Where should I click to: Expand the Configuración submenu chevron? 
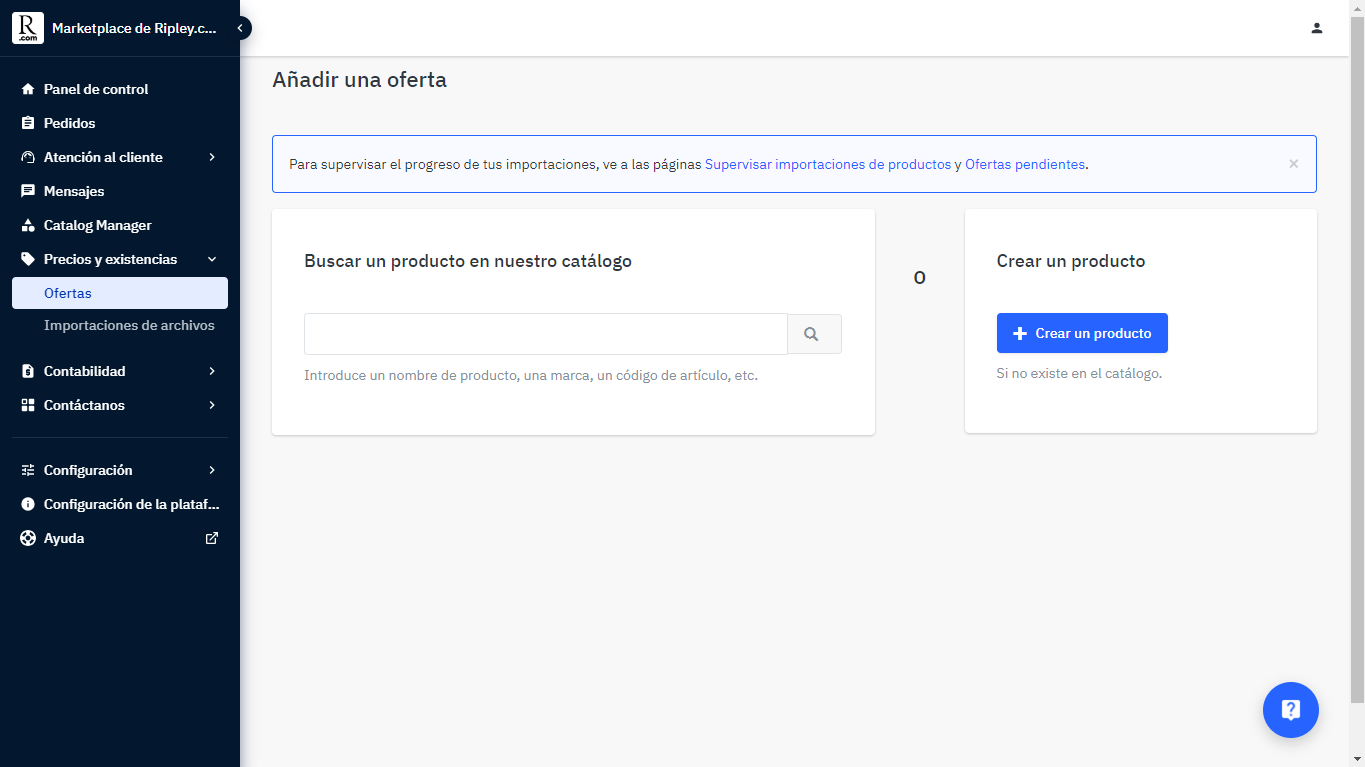pos(212,470)
